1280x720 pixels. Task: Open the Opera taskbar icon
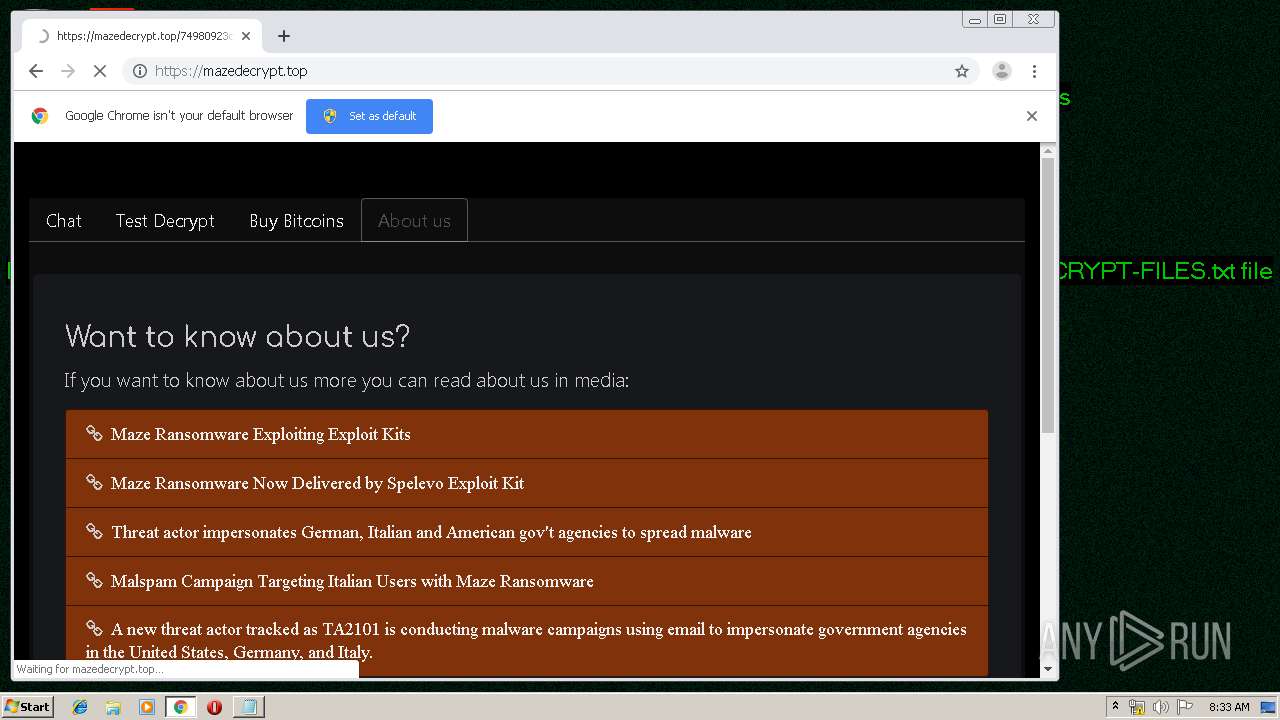tap(214, 707)
